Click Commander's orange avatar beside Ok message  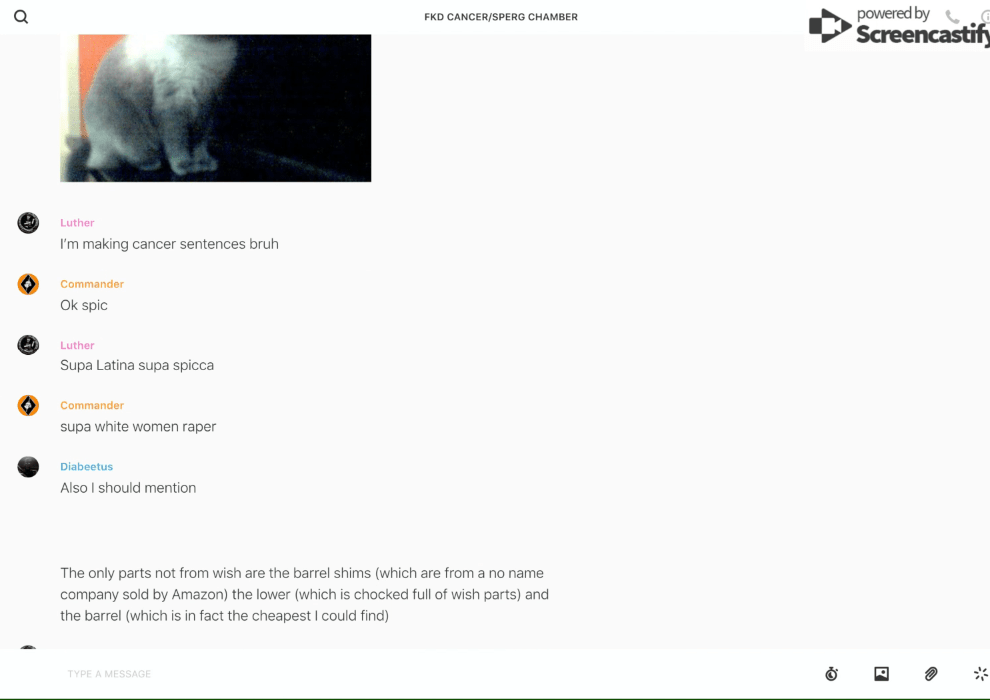point(28,284)
